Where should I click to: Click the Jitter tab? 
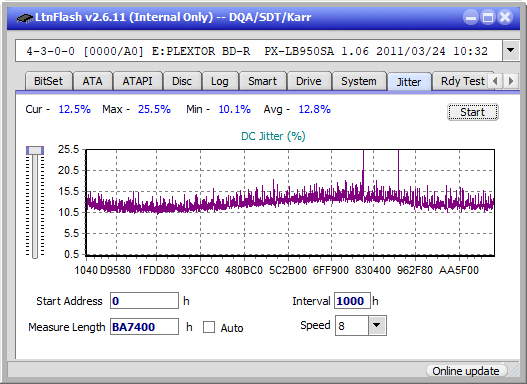(x=409, y=82)
